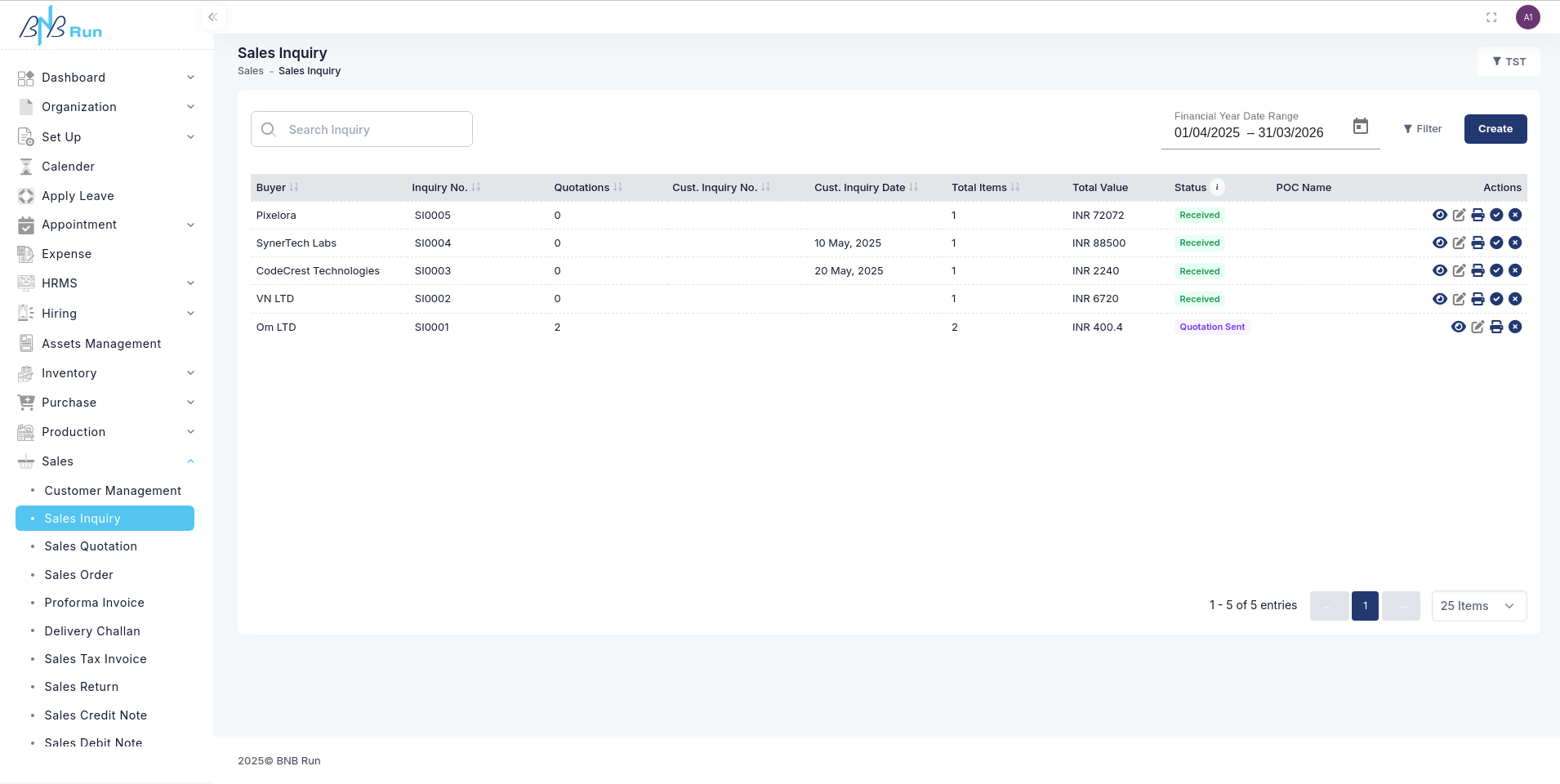
Task: View the Pixelora inquiry via eye icon
Action: [x=1439, y=215]
